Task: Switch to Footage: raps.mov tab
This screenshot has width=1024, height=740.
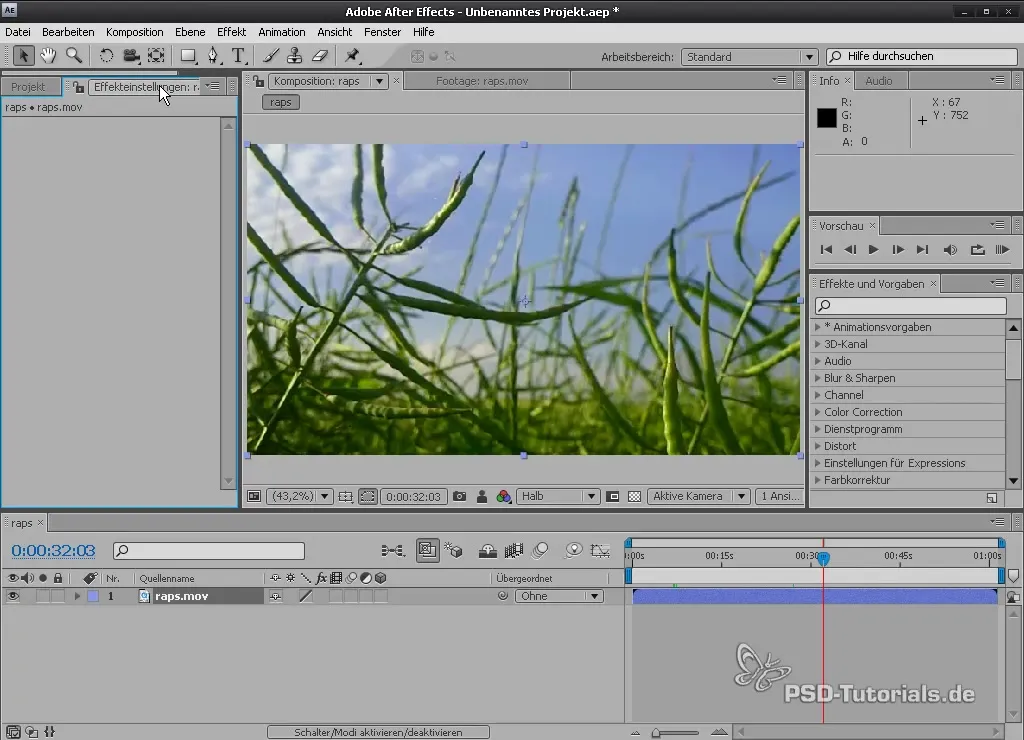Action: tap(482, 81)
